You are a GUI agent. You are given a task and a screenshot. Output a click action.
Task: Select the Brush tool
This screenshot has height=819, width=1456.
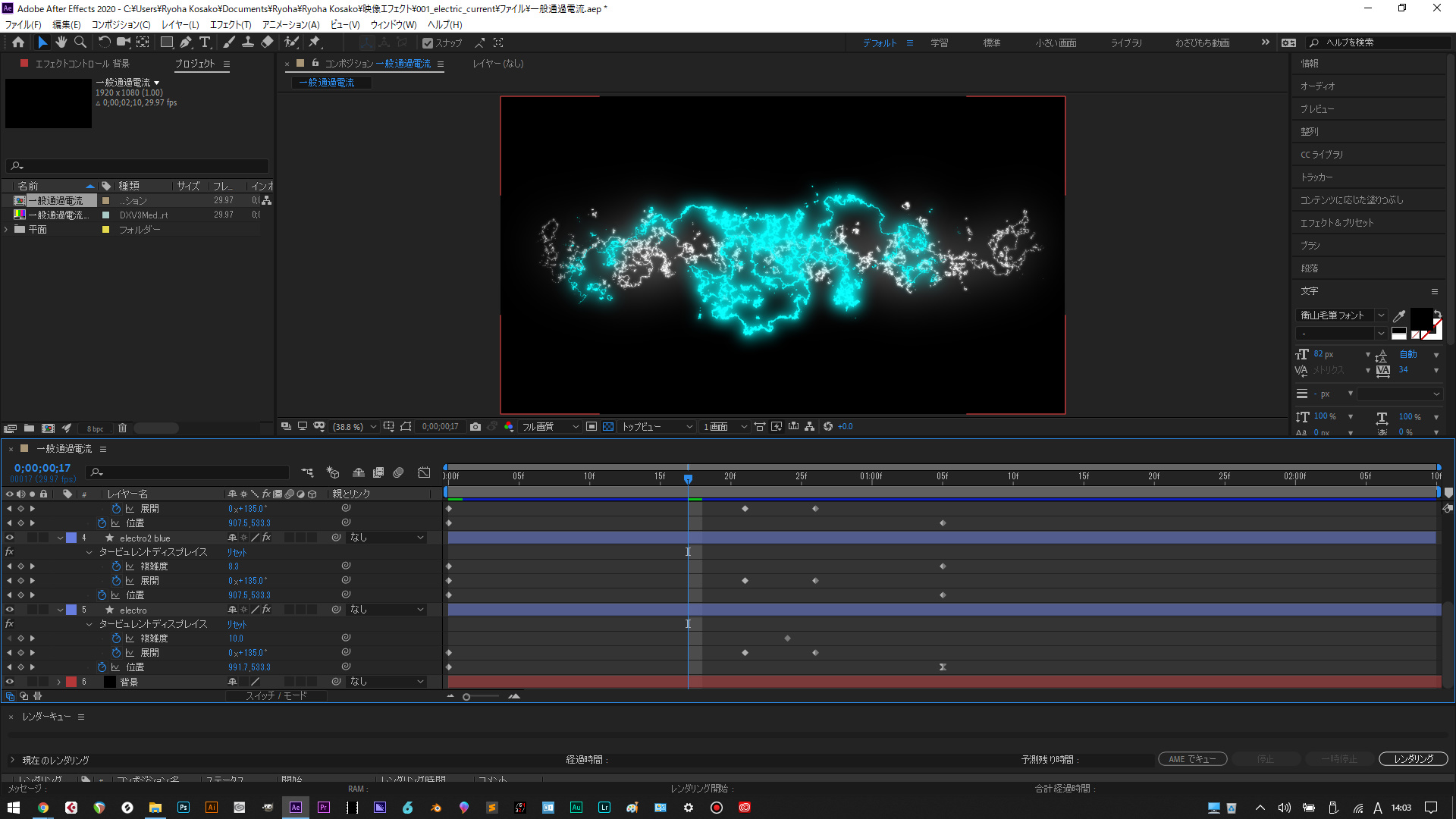[x=229, y=42]
